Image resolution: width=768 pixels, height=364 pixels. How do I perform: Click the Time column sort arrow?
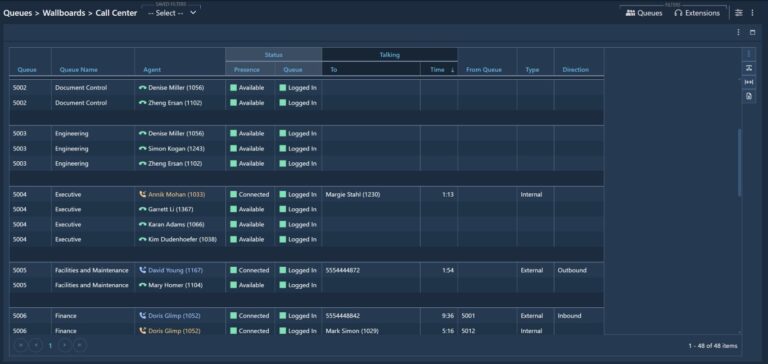pyautogui.click(x=452, y=70)
